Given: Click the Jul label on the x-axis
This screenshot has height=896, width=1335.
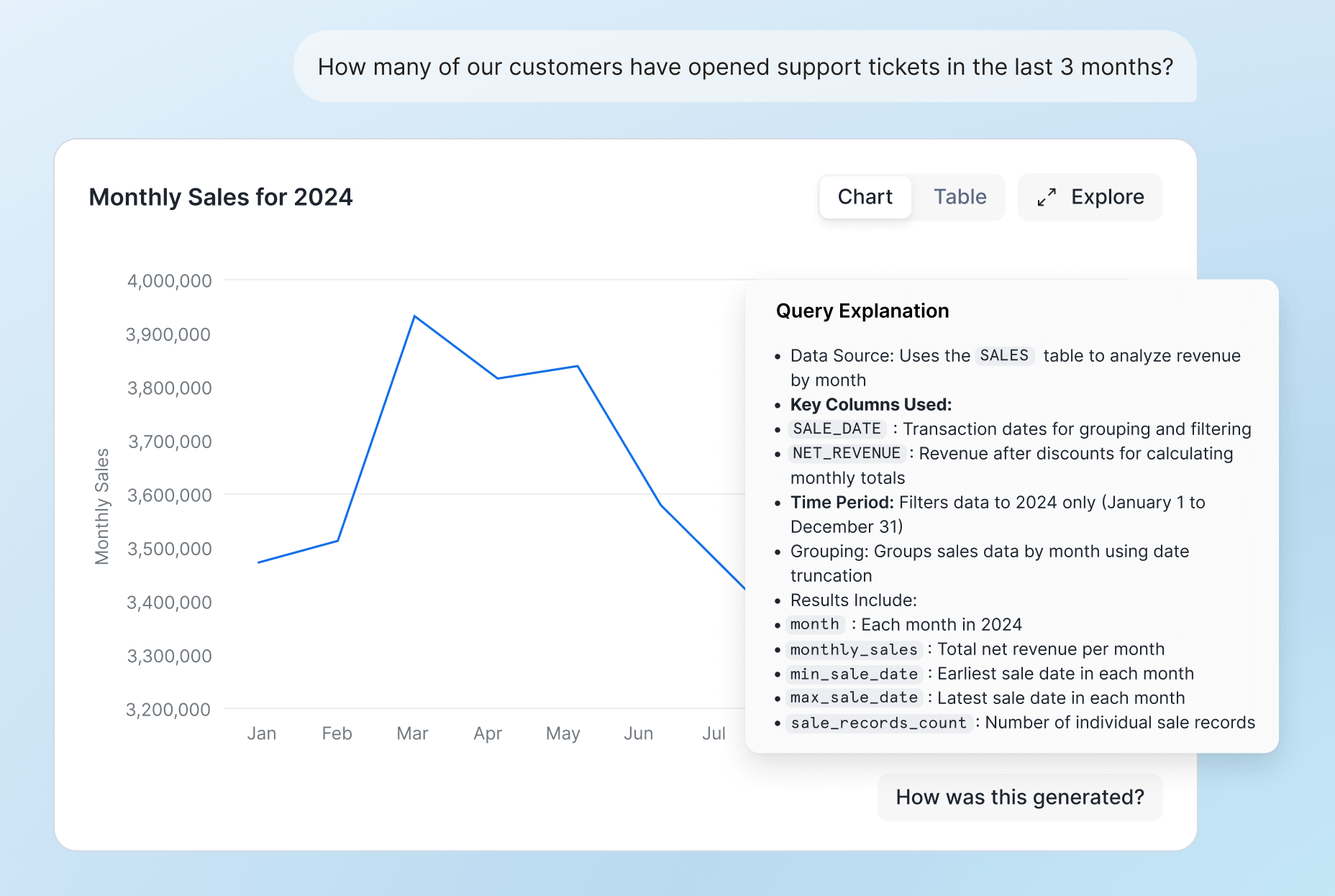Looking at the screenshot, I should point(714,733).
